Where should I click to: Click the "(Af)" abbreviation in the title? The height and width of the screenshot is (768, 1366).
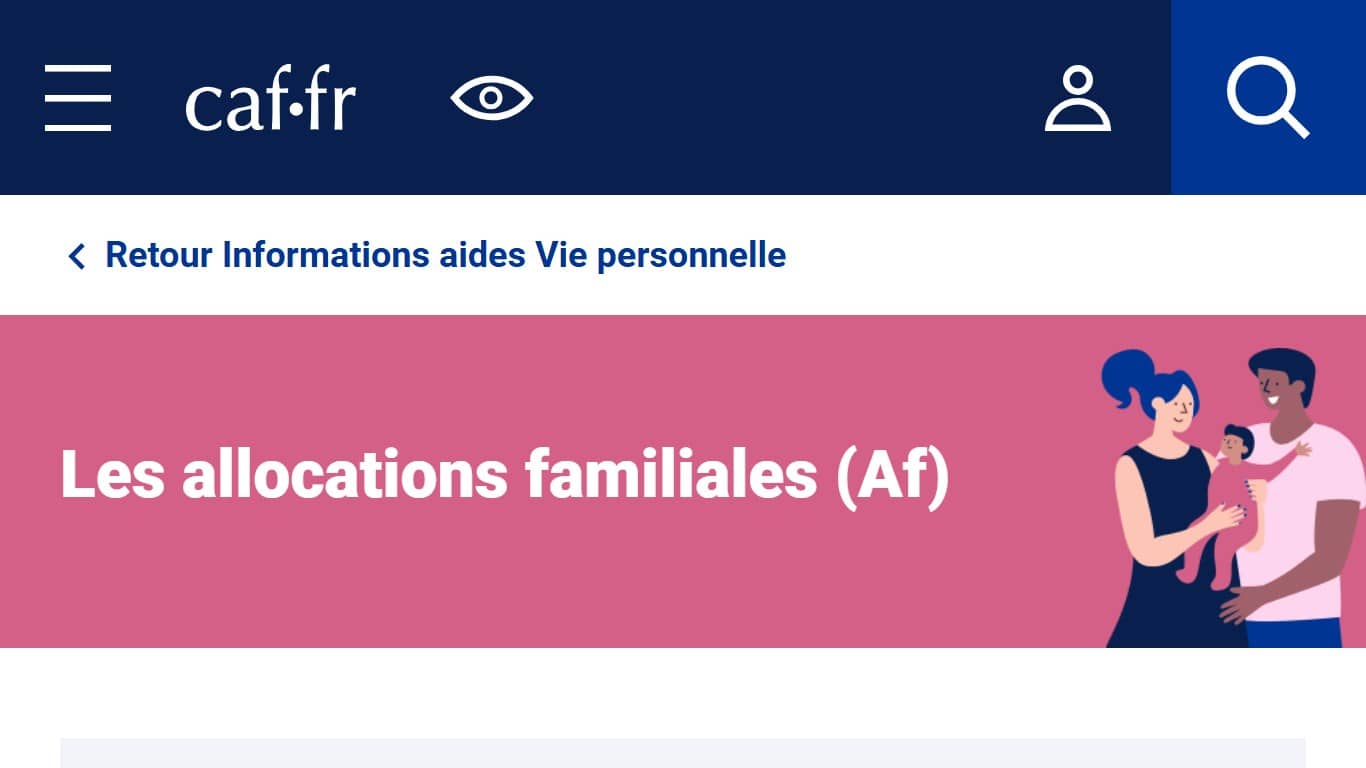click(892, 474)
